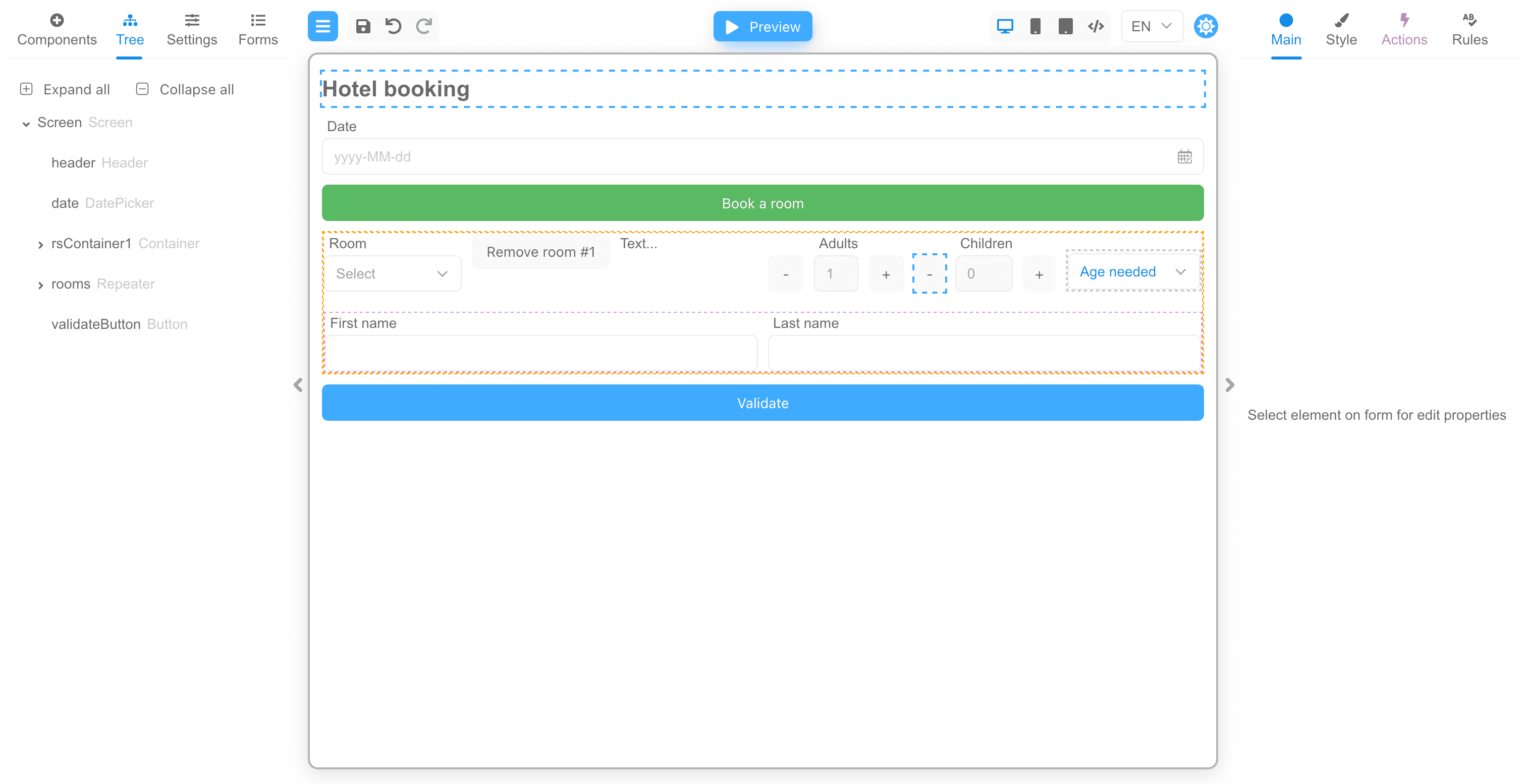
Task: Click the Preview button
Action: (762, 26)
